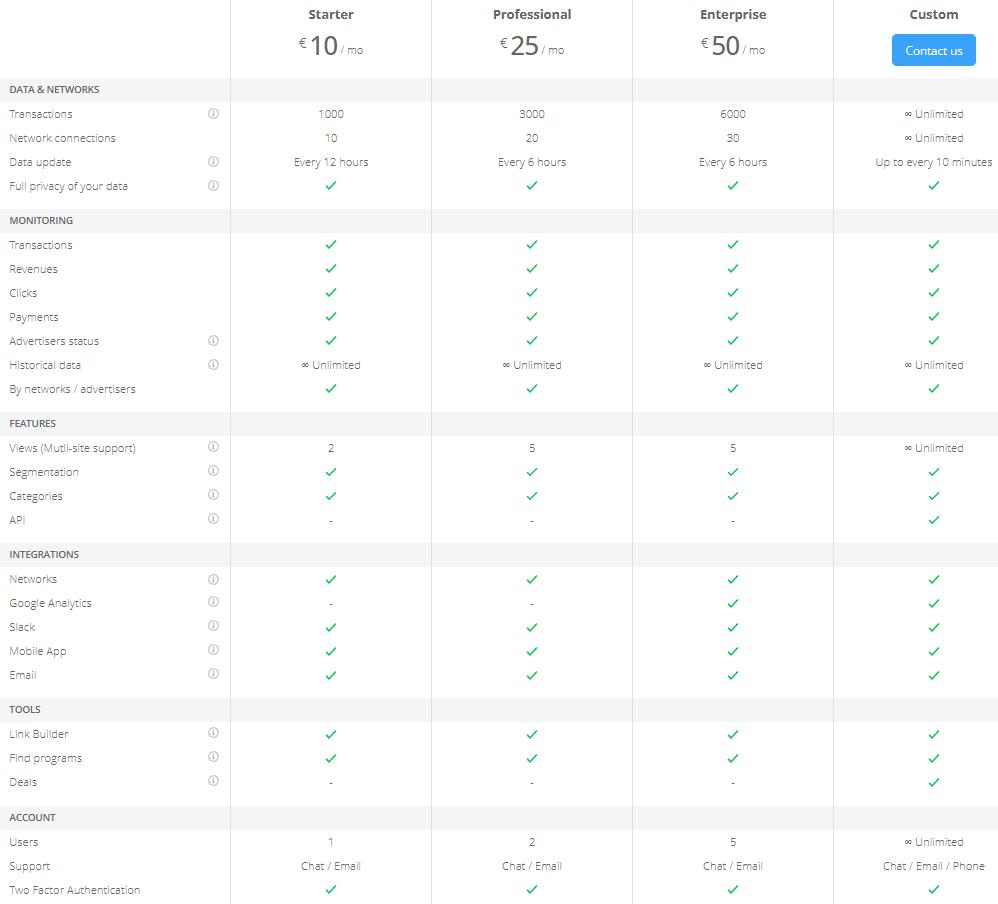Show info icon for Networks integration

click(214, 579)
